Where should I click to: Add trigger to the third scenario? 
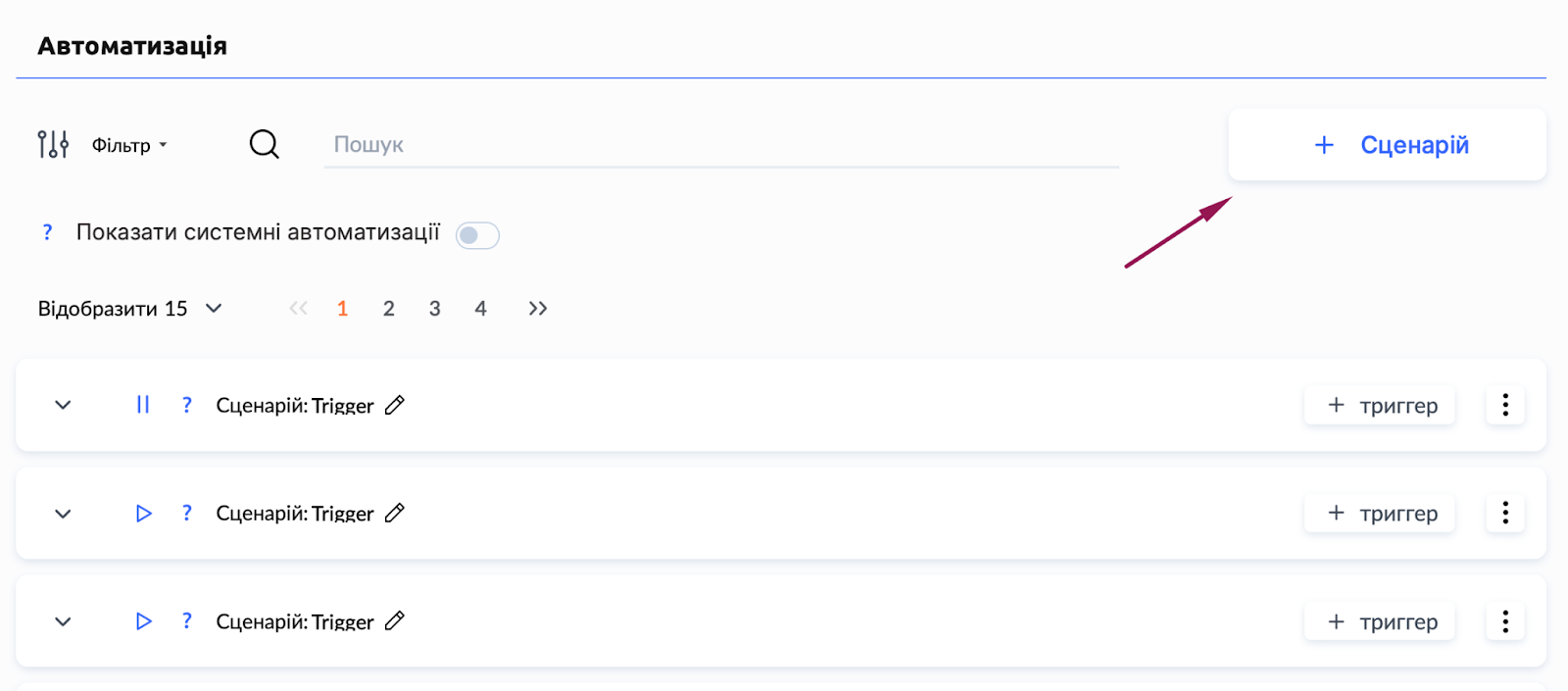point(1380,621)
